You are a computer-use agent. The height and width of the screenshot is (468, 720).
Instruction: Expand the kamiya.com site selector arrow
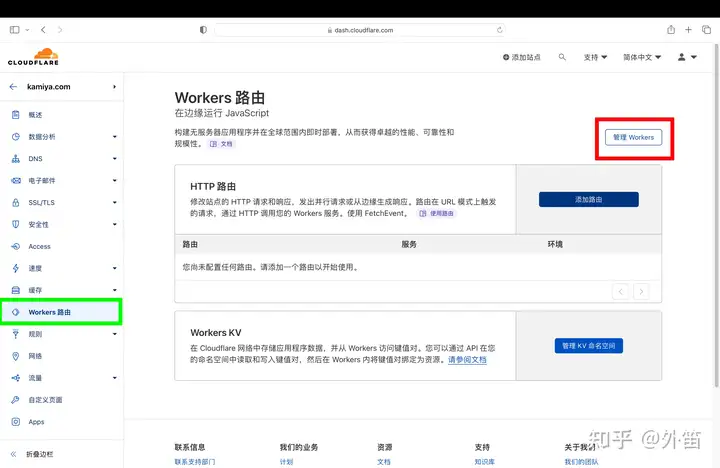coord(114,87)
